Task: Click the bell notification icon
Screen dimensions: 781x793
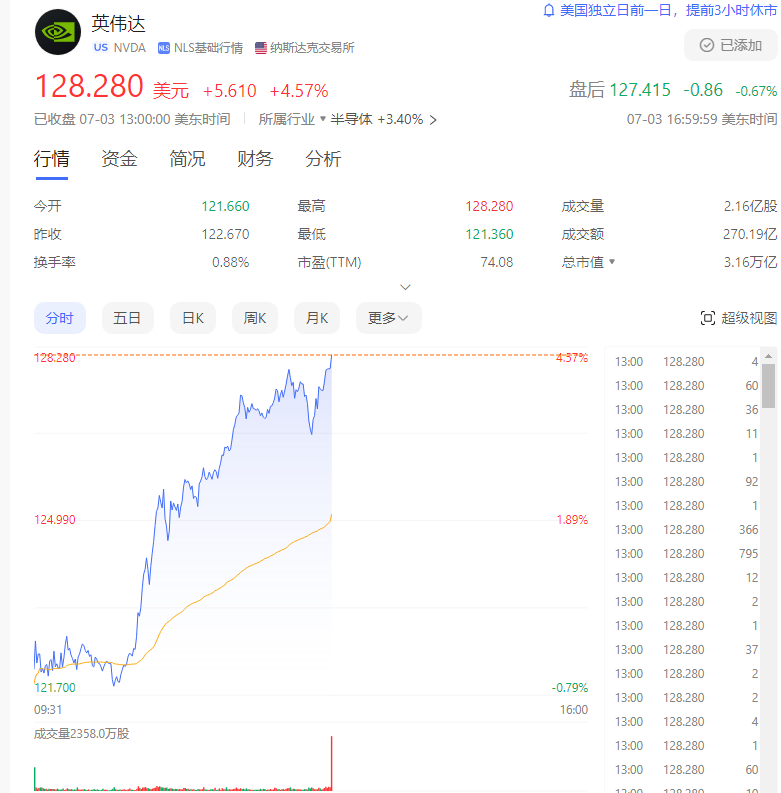Action: (548, 10)
